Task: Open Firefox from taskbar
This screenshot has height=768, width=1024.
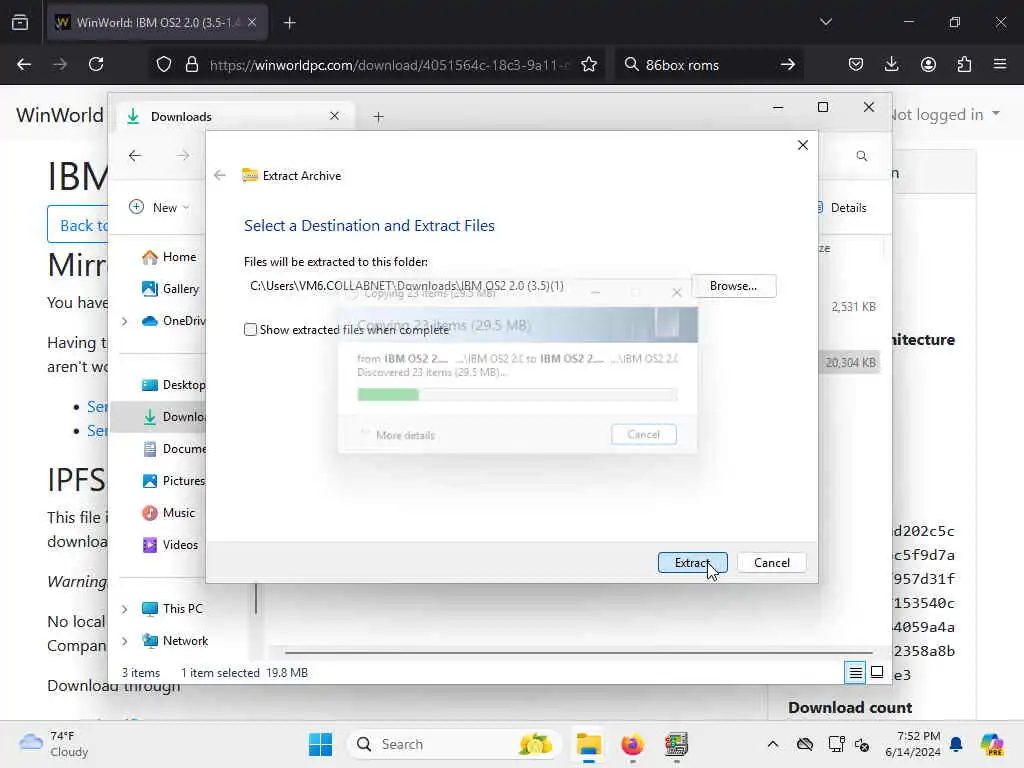Action: pyautogui.click(x=632, y=744)
